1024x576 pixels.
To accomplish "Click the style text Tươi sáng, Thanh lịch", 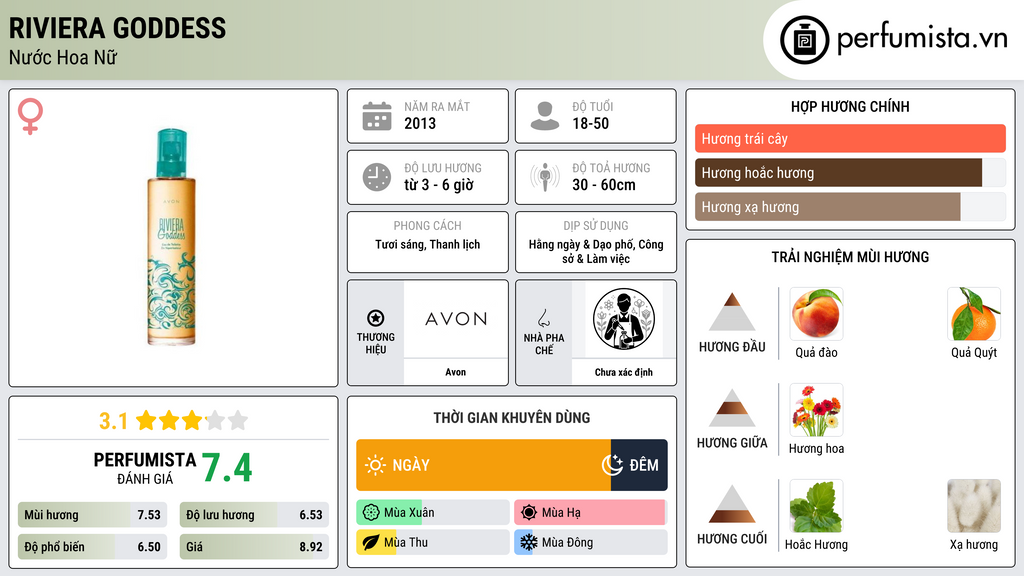I will tap(428, 244).
